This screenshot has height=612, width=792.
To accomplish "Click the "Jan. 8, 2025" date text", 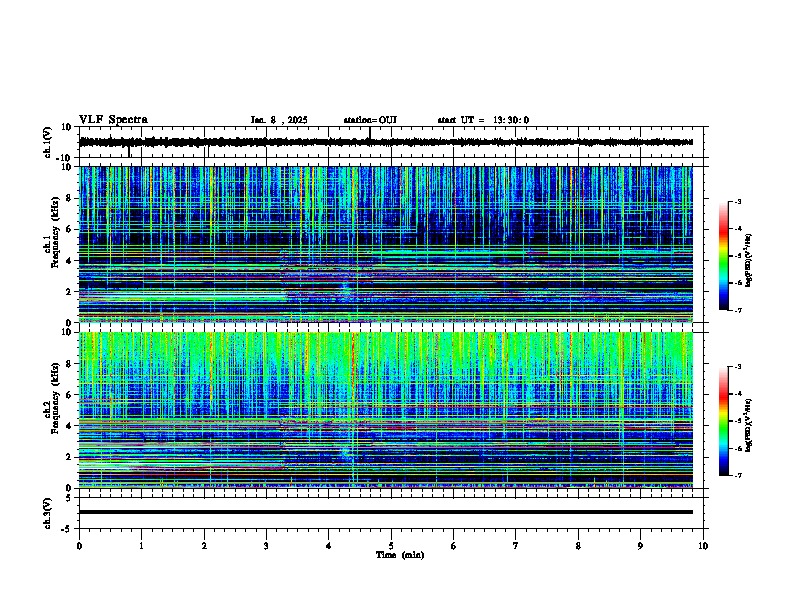I will tap(279, 120).
